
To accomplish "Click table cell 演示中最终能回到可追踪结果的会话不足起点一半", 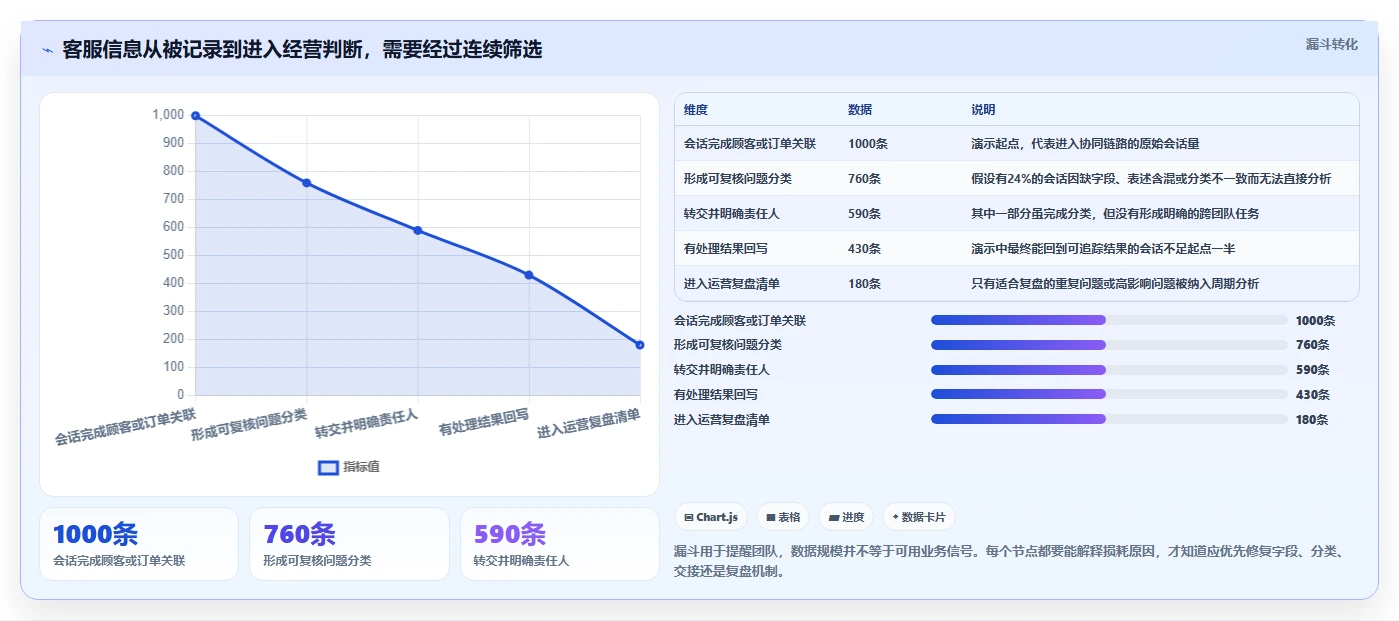I will click(x=1103, y=249).
